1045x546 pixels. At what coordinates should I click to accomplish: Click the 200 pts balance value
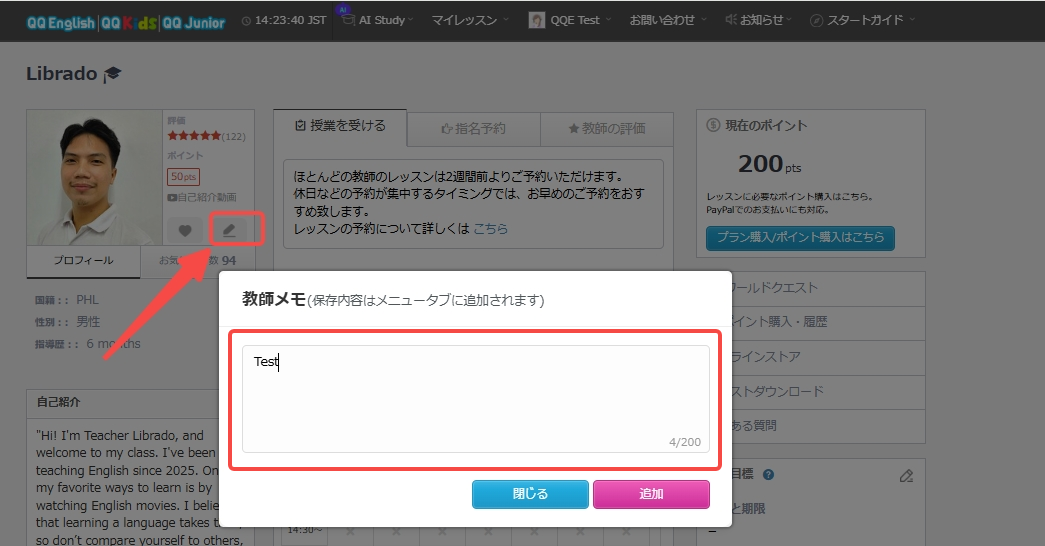click(x=769, y=163)
